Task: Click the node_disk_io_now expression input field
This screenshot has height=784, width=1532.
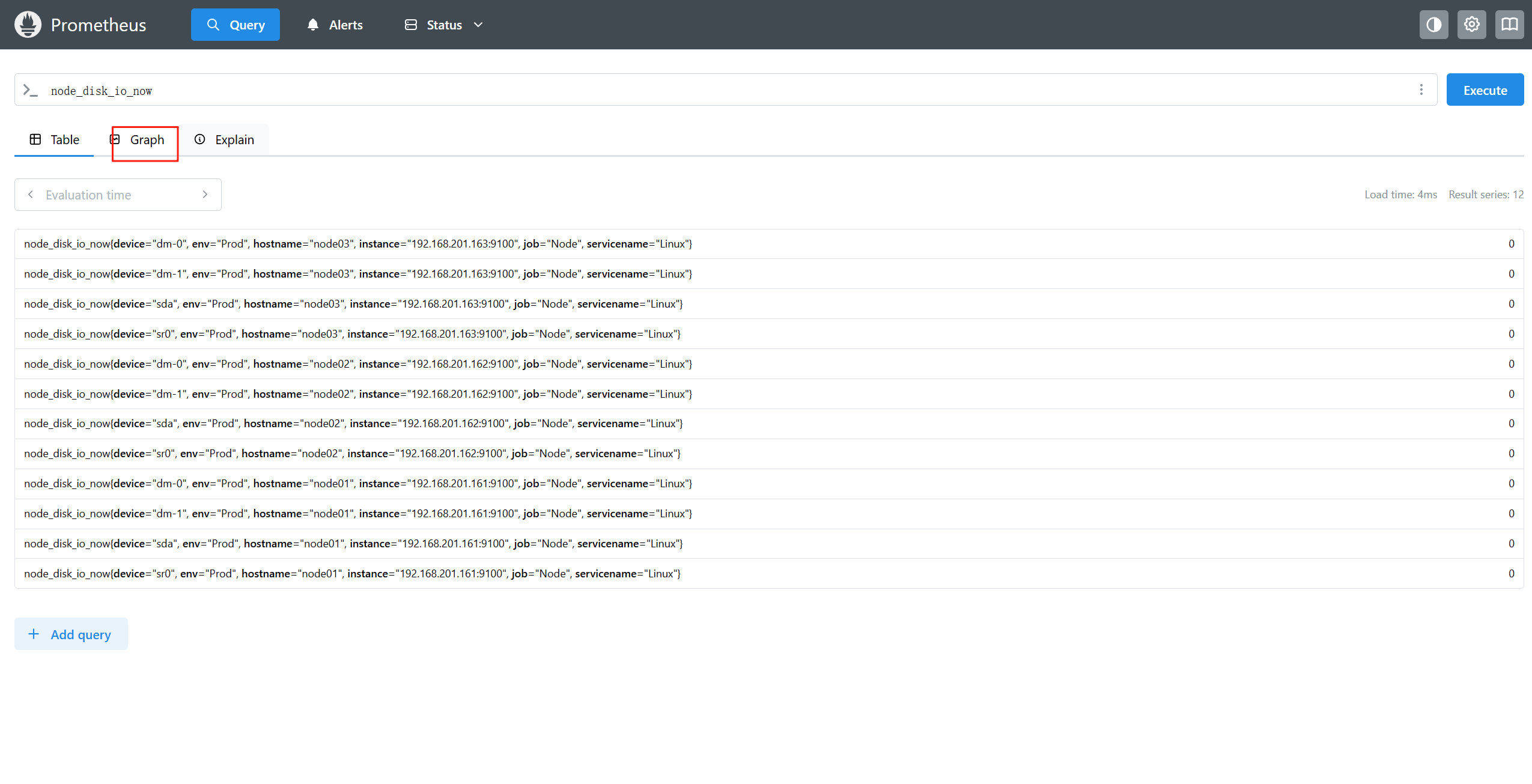Action: click(x=721, y=90)
